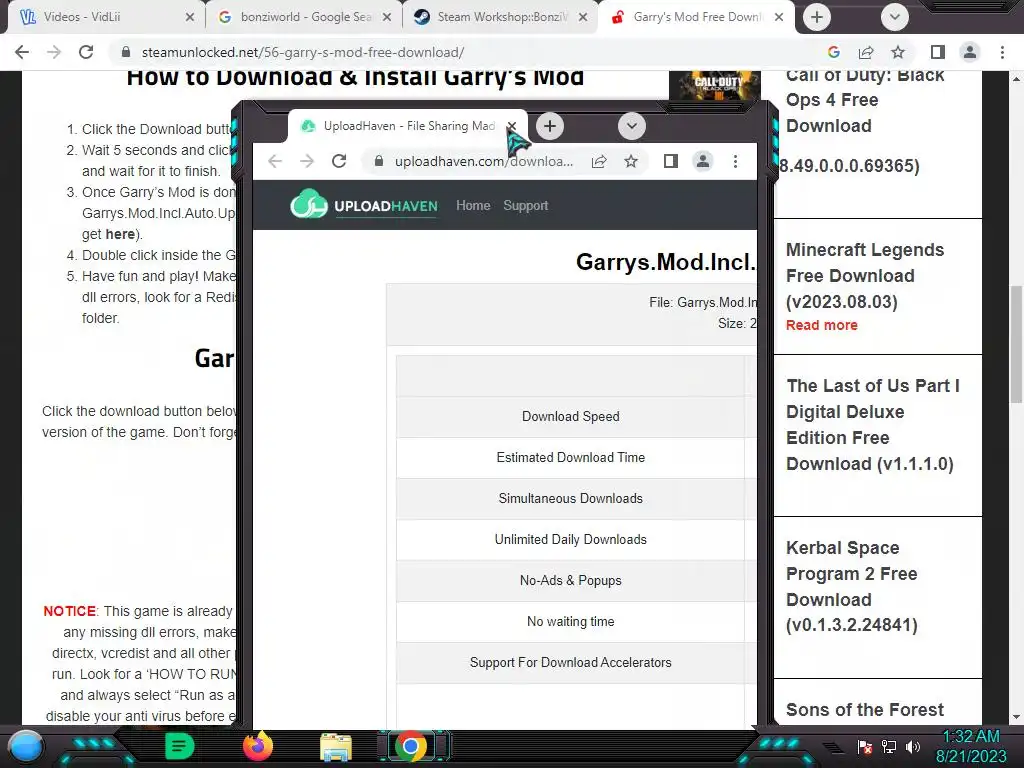Go back in UploadHaven window
Viewport: 1024px width, 768px height.
coord(275,161)
